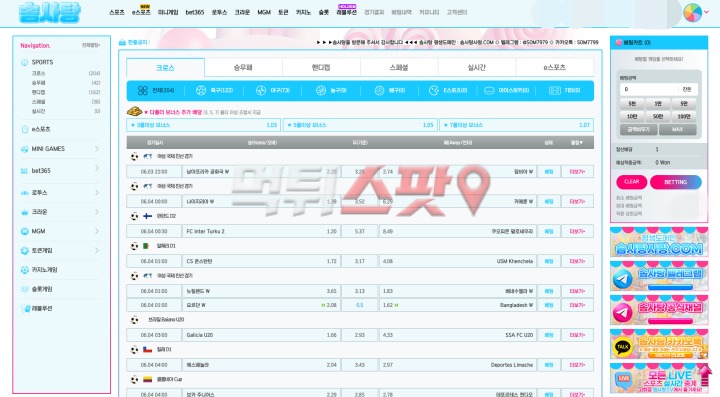Click the colorful profile avatar icon

point(692,12)
